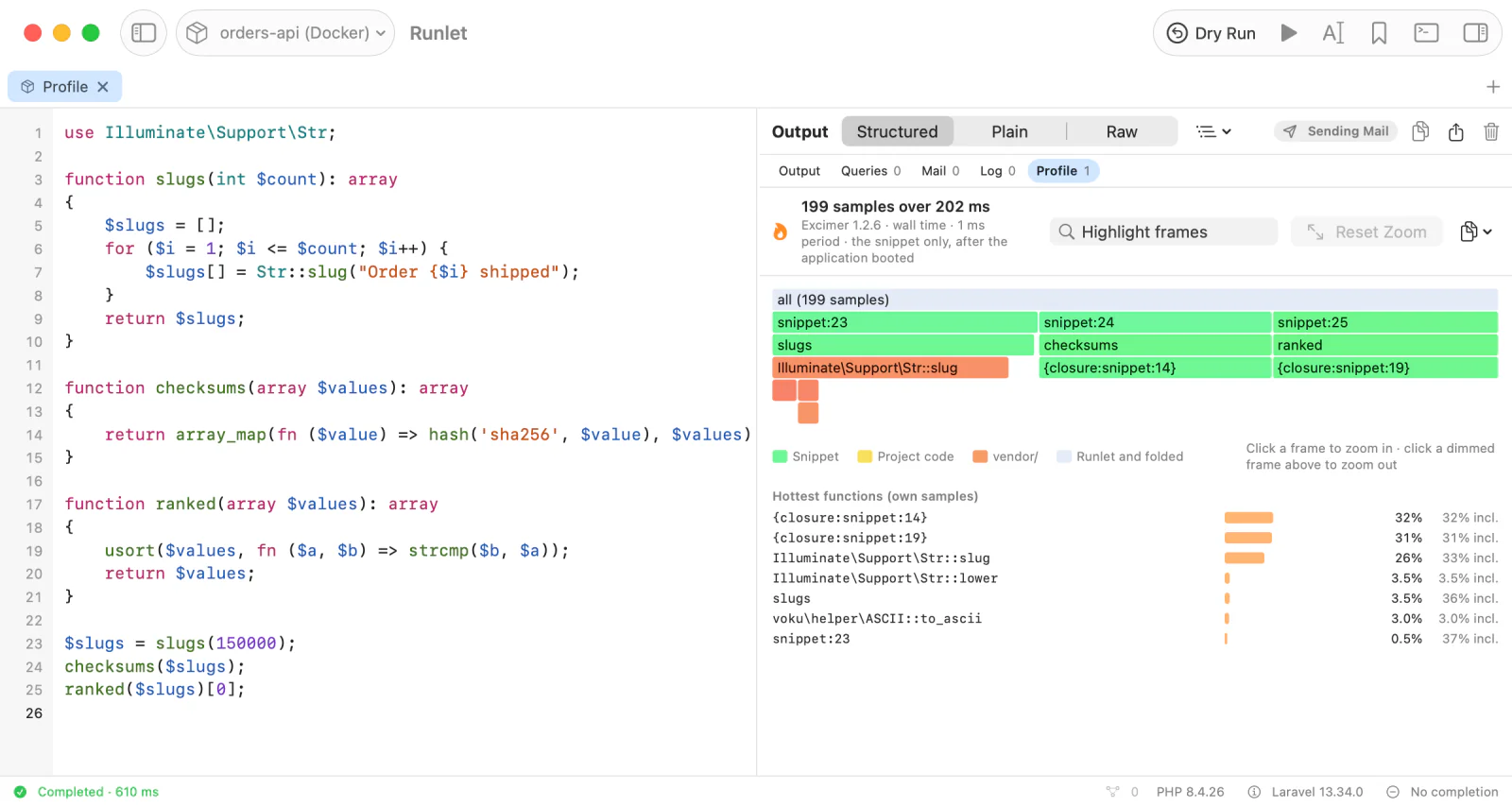This screenshot has height=807, width=1512.
Task: Select the slugs flame frame
Action: (902, 345)
